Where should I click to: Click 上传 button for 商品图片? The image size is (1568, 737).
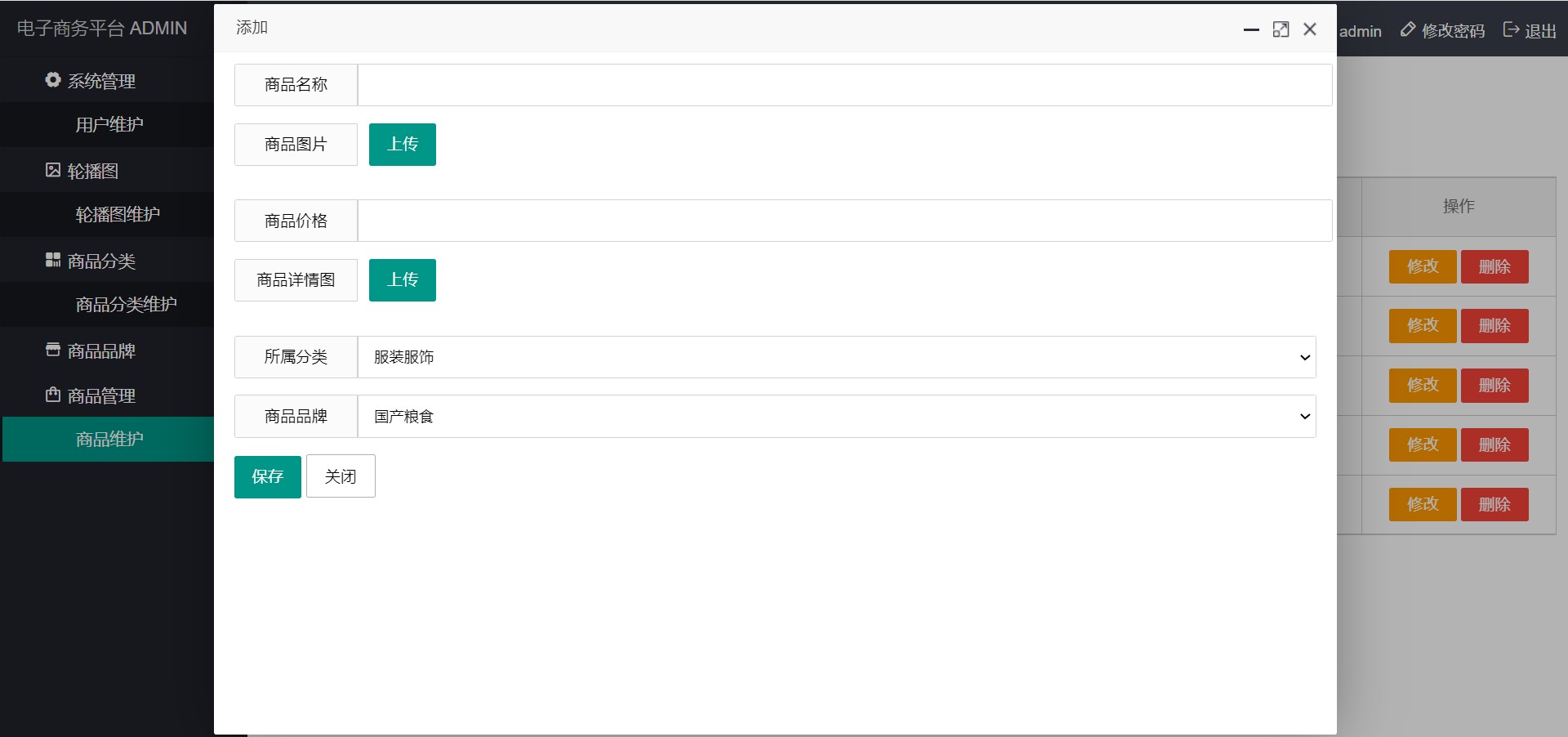[403, 145]
